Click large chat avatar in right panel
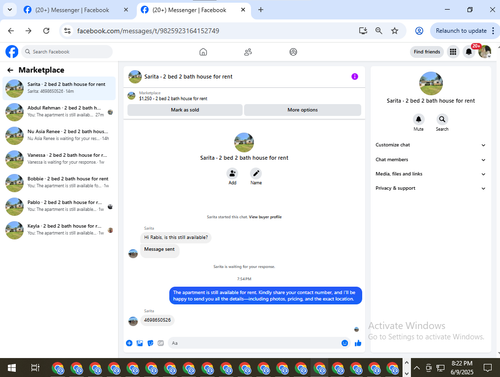 (431, 83)
